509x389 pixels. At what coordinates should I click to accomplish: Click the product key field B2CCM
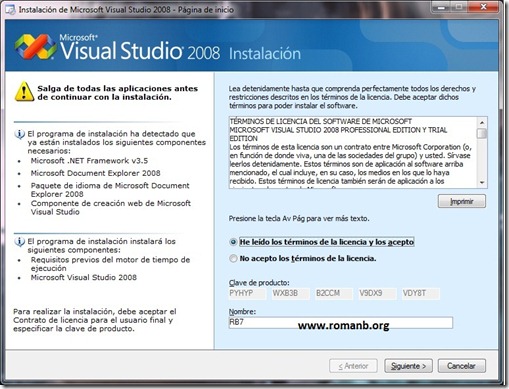(334, 294)
